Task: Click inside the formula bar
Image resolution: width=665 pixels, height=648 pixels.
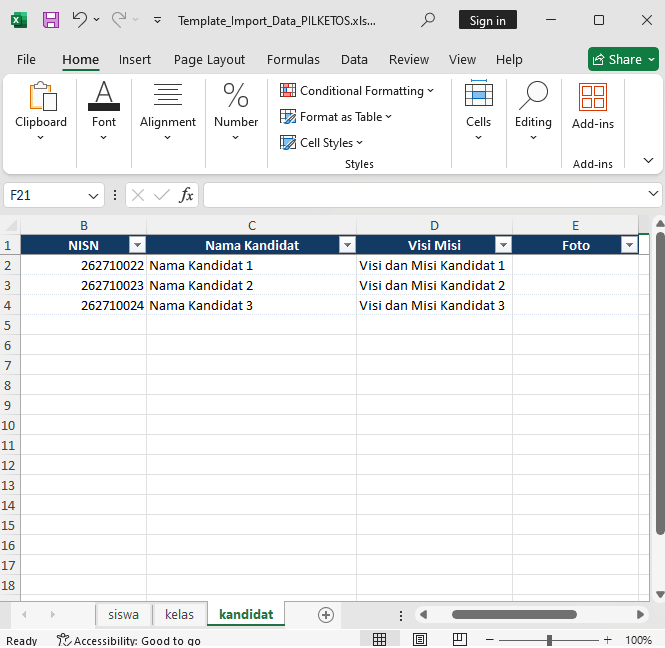Action: tap(424, 196)
